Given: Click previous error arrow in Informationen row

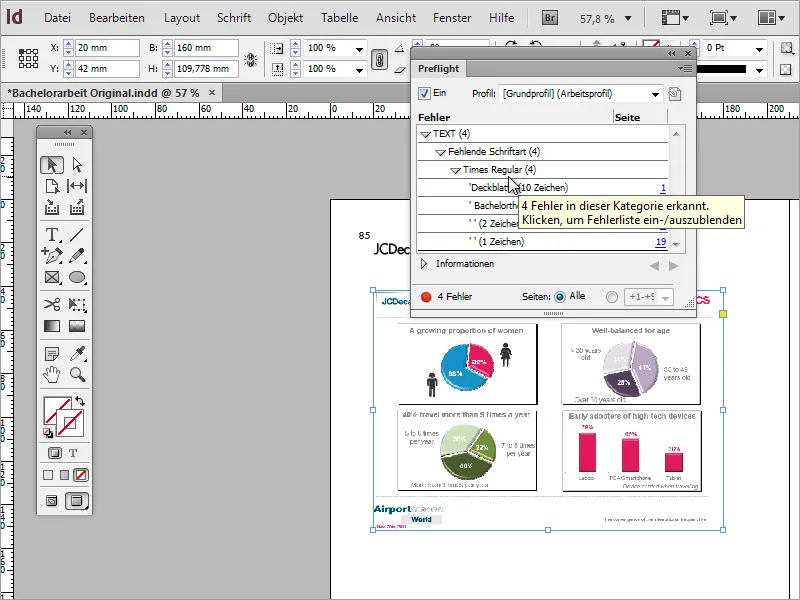Looking at the screenshot, I should pos(654,266).
